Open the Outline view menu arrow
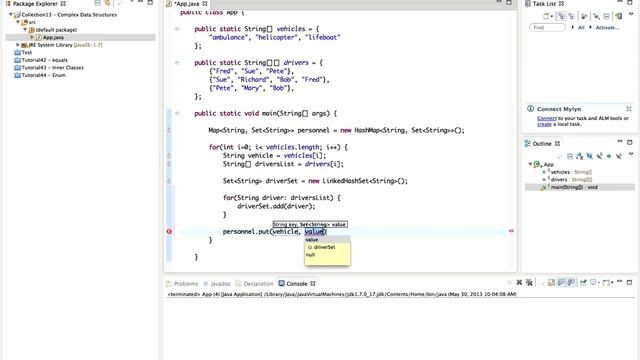 tap(631, 154)
